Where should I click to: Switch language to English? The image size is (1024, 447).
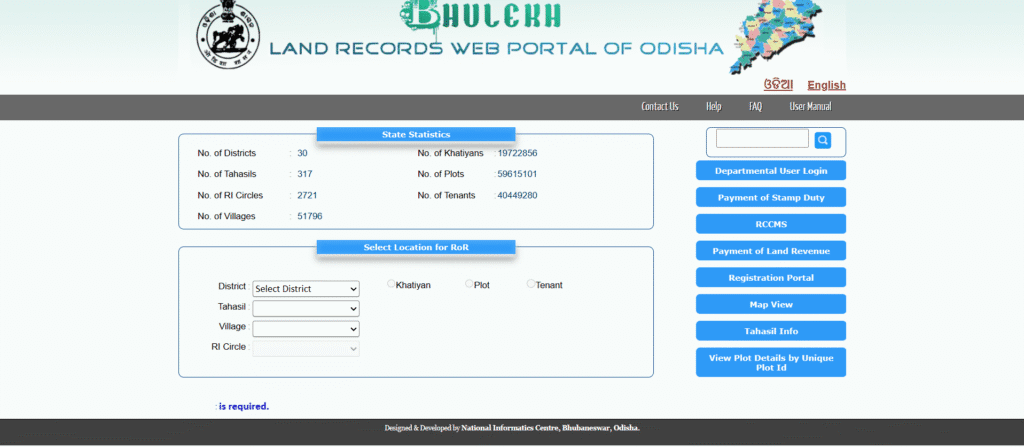[x=826, y=85]
